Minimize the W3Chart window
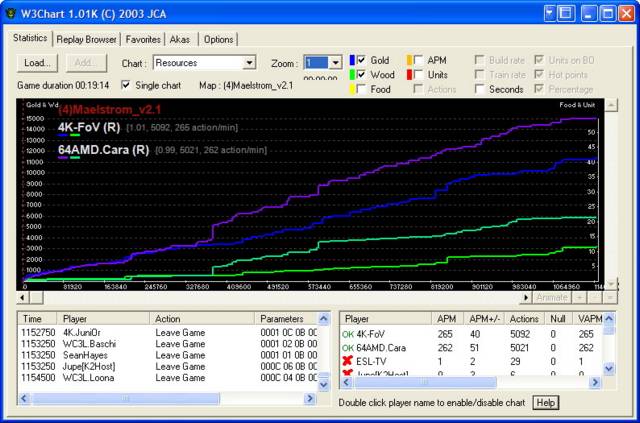The image size is (640, 423). (589, 13)
